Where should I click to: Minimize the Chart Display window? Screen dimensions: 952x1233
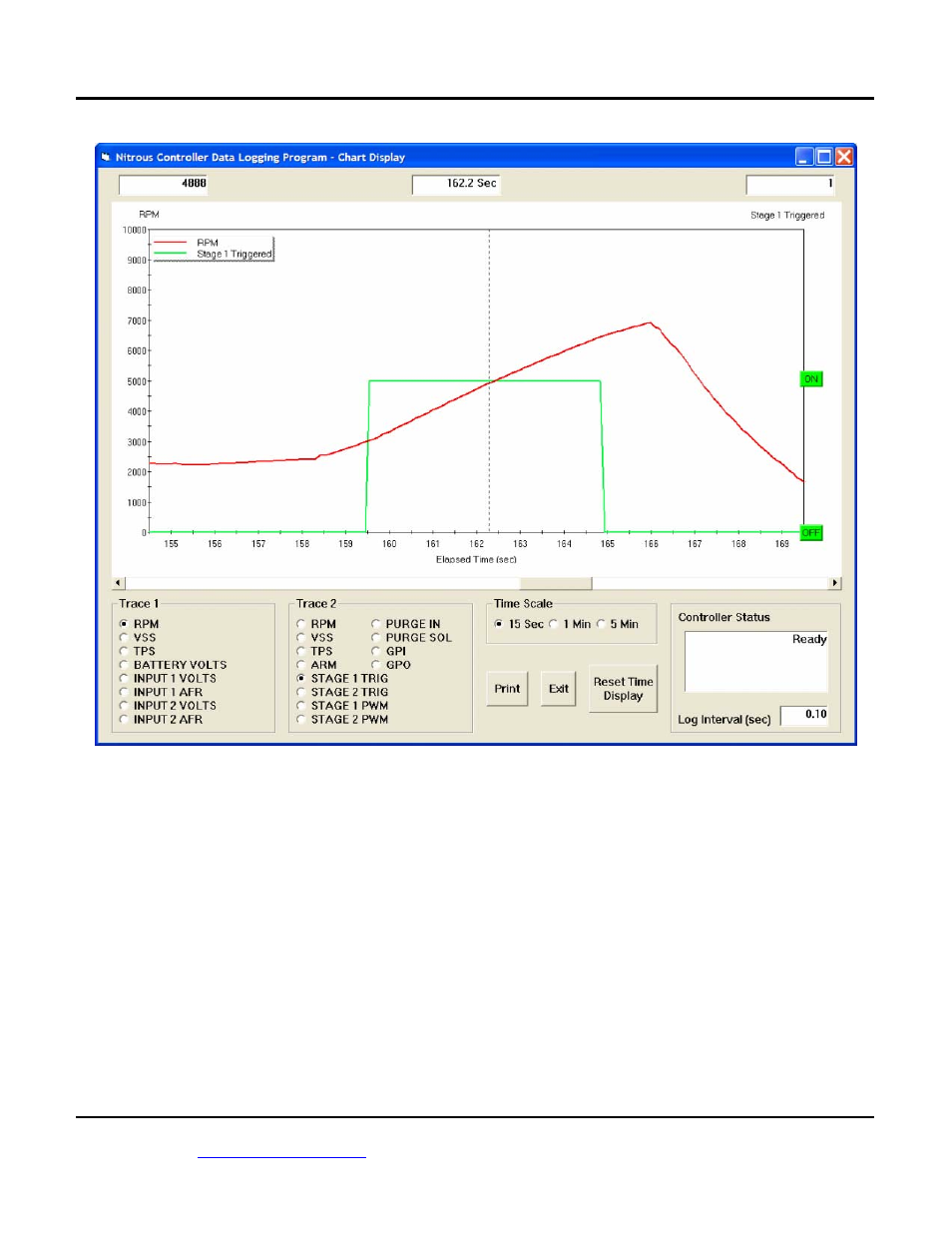(804, 157)
